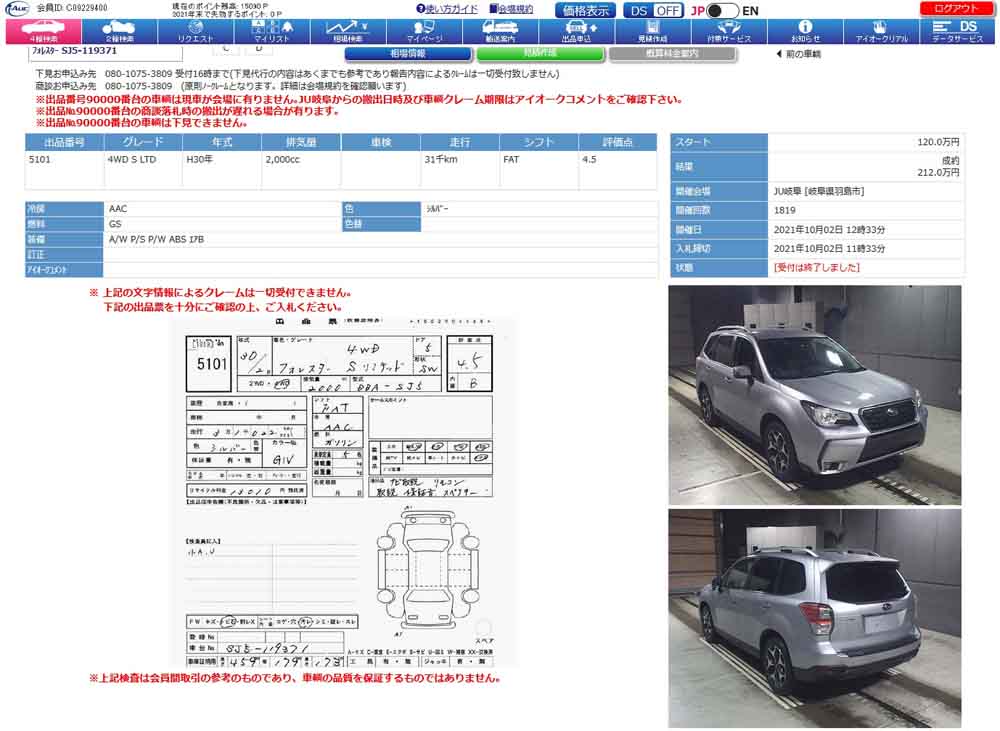Click the bid deadline 2021年10月02日 11時33分
The width and height of the screenshot is (1000, 731).
pos(829,249)
